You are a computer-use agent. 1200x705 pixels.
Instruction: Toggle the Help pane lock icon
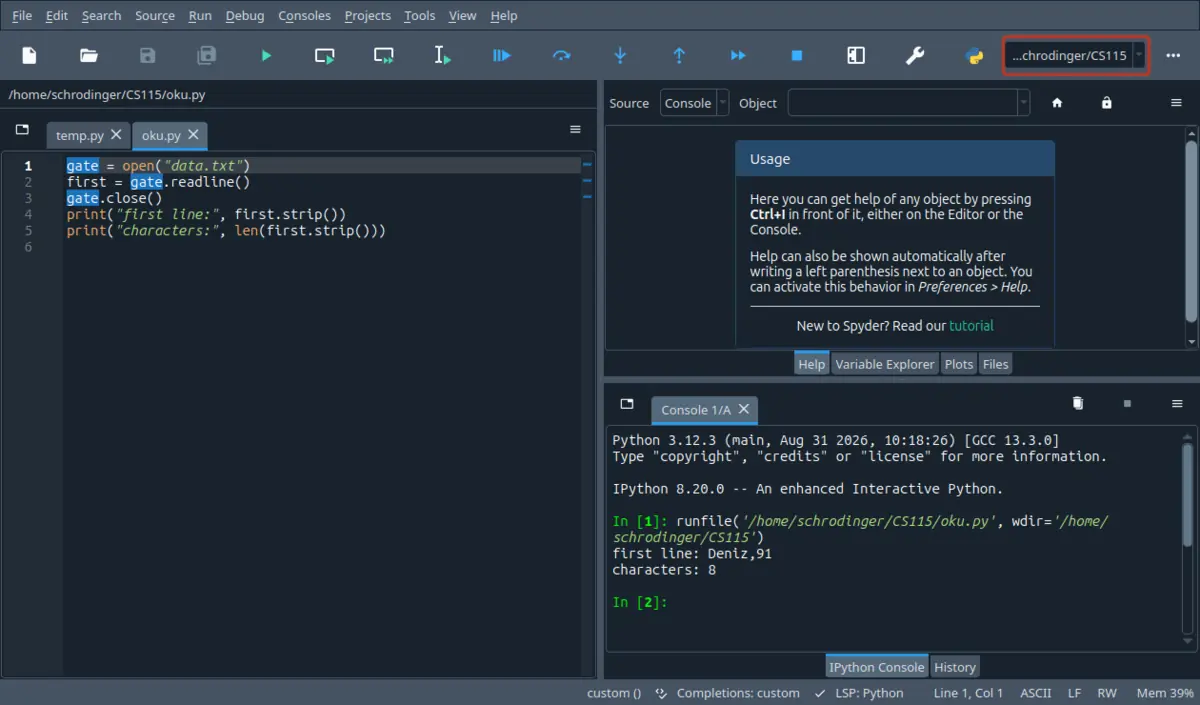click(1106, 103)
